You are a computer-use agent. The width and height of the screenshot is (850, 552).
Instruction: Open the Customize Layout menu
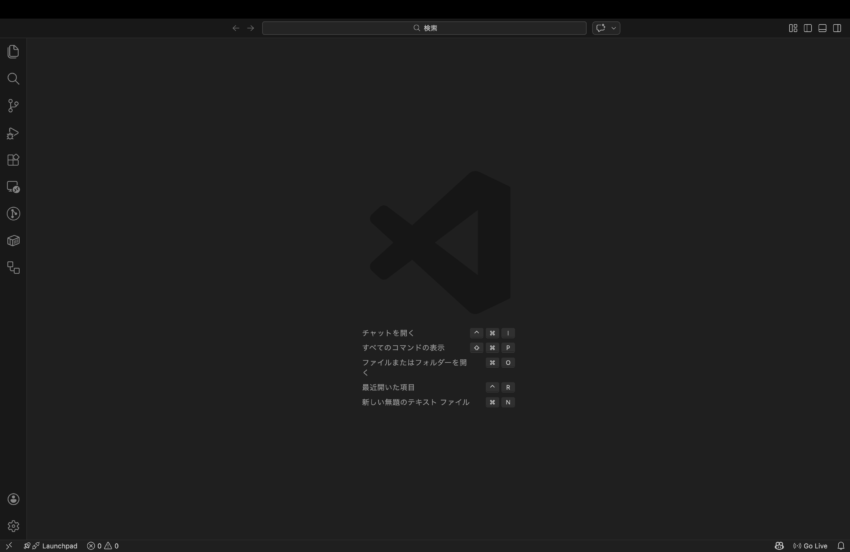(793, 28)
